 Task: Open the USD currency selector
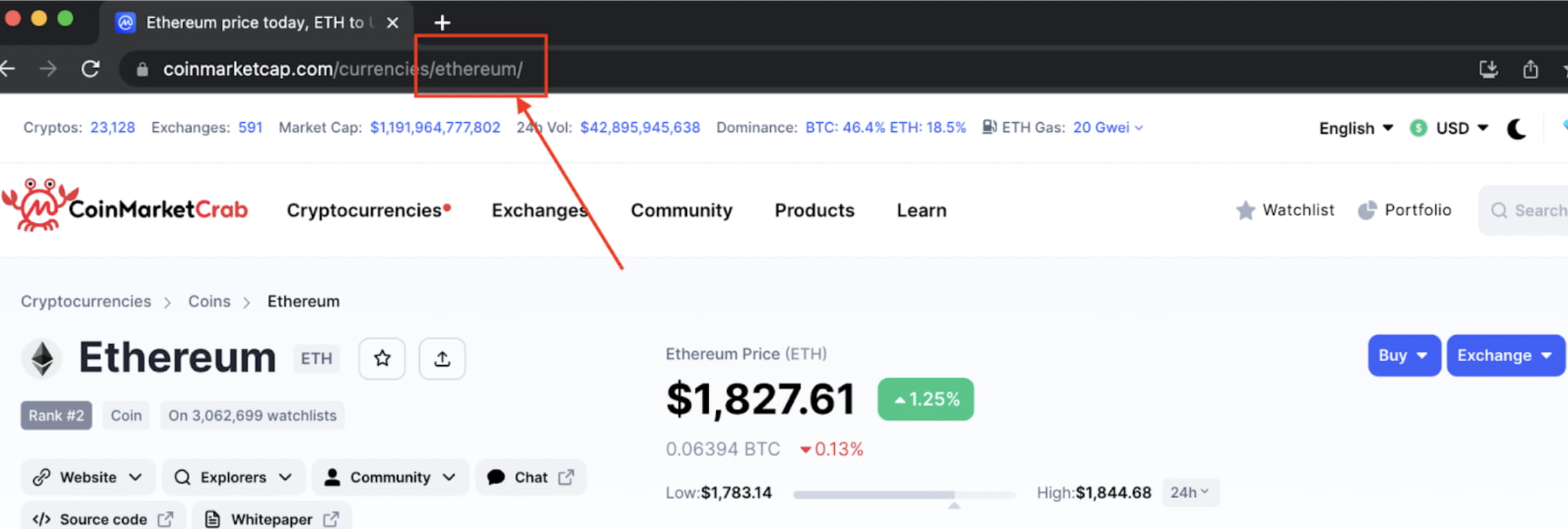pyautogui.click(x=1450, y=128)
